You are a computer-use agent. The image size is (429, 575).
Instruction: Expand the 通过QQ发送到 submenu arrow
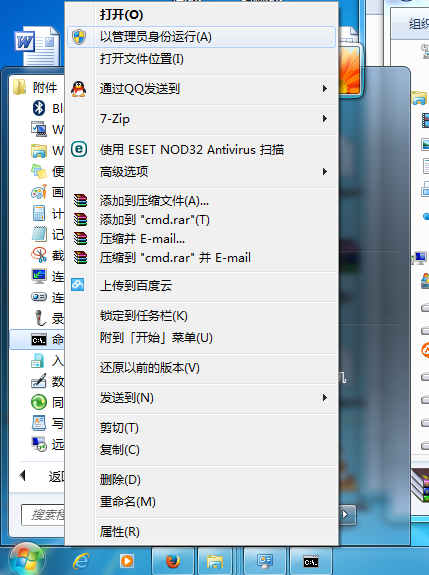tap(324, 89)
